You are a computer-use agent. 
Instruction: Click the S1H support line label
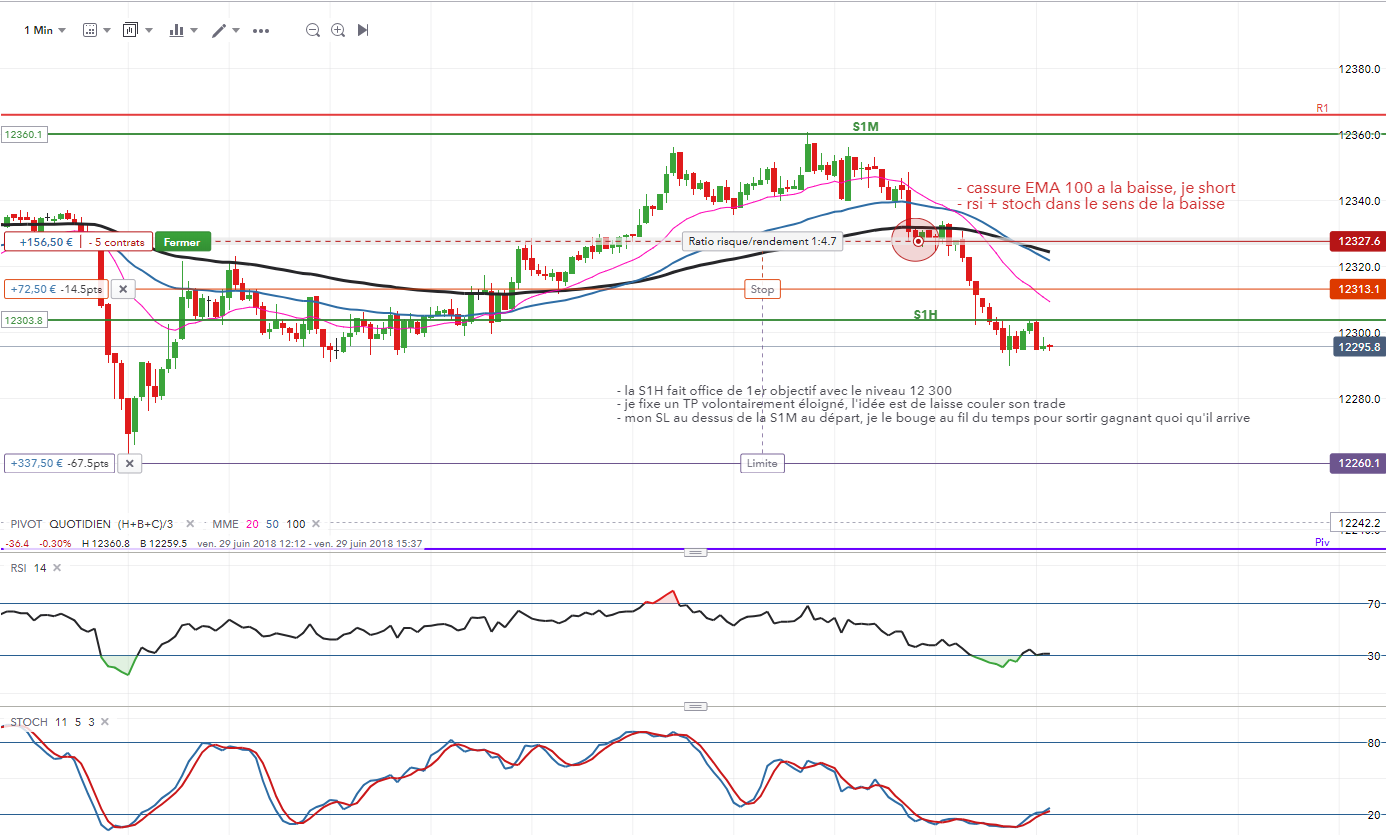point(925,314)
